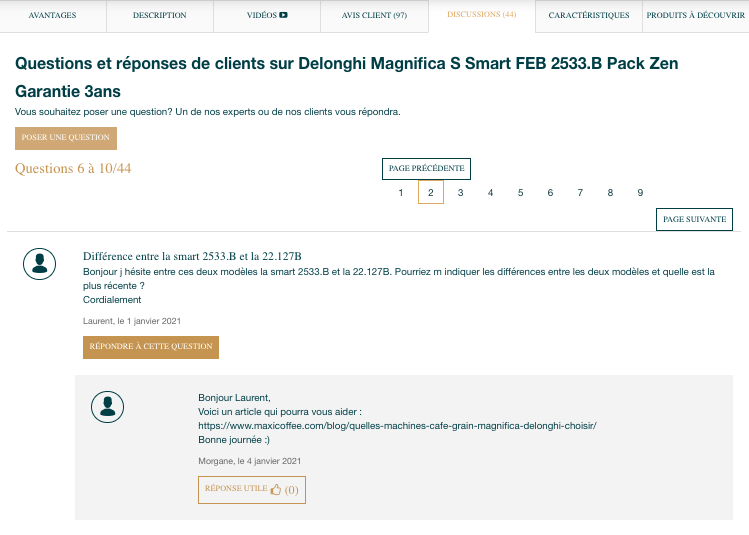Switch to the Description tab

point(159,16)
